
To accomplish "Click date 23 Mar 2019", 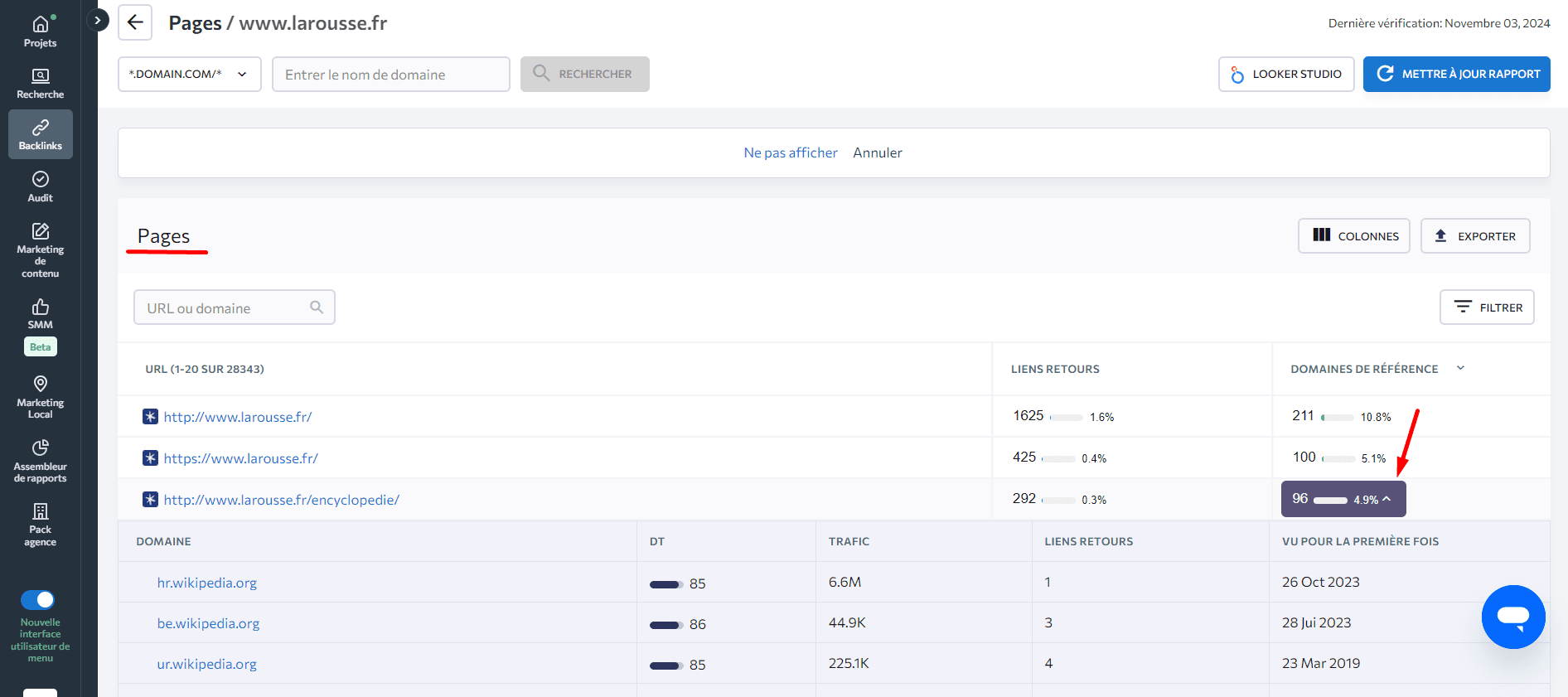I will (x=1321, y=663).
